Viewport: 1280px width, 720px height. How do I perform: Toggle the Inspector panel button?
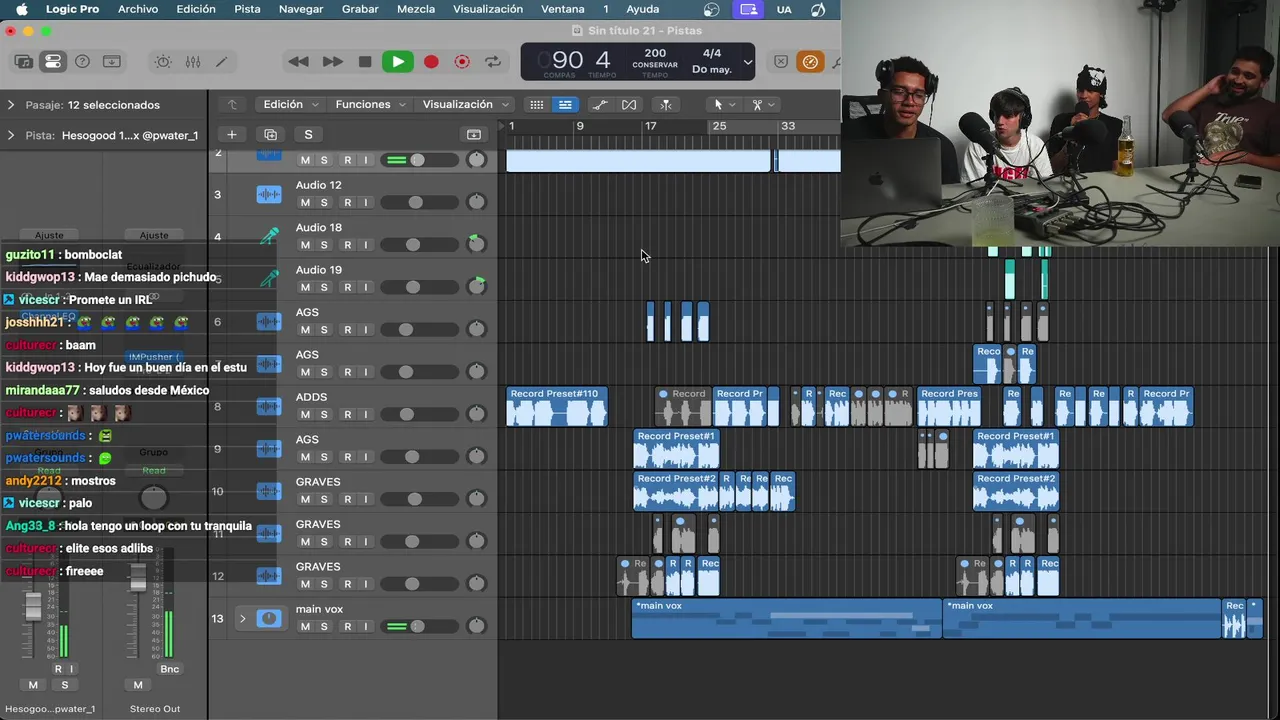pyautogui.click(x=53, y=62)
